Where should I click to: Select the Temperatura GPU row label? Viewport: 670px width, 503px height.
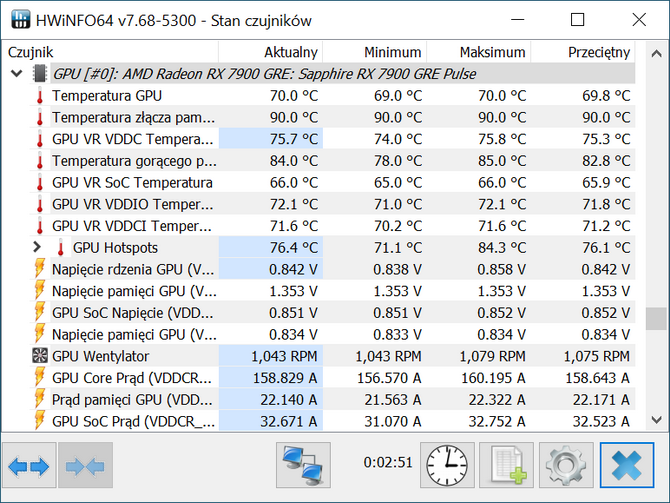[107, 96]
